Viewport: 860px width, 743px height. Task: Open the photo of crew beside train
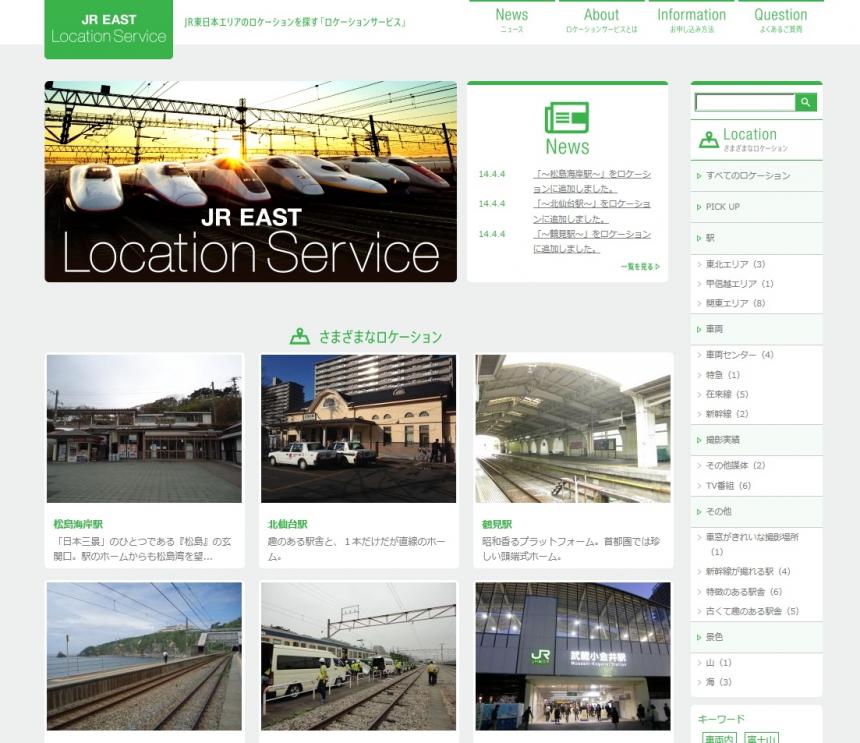tap(358, 656)
